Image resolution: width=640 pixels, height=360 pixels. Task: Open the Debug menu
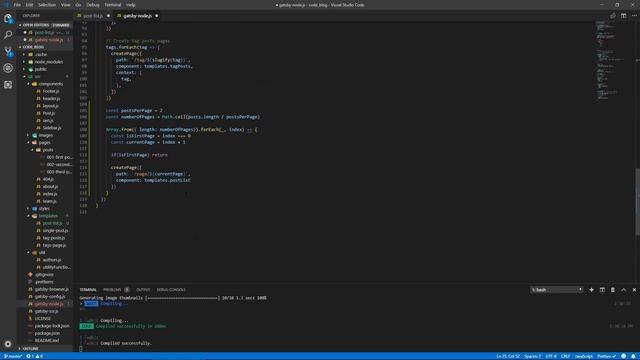(x=93, y=5)
